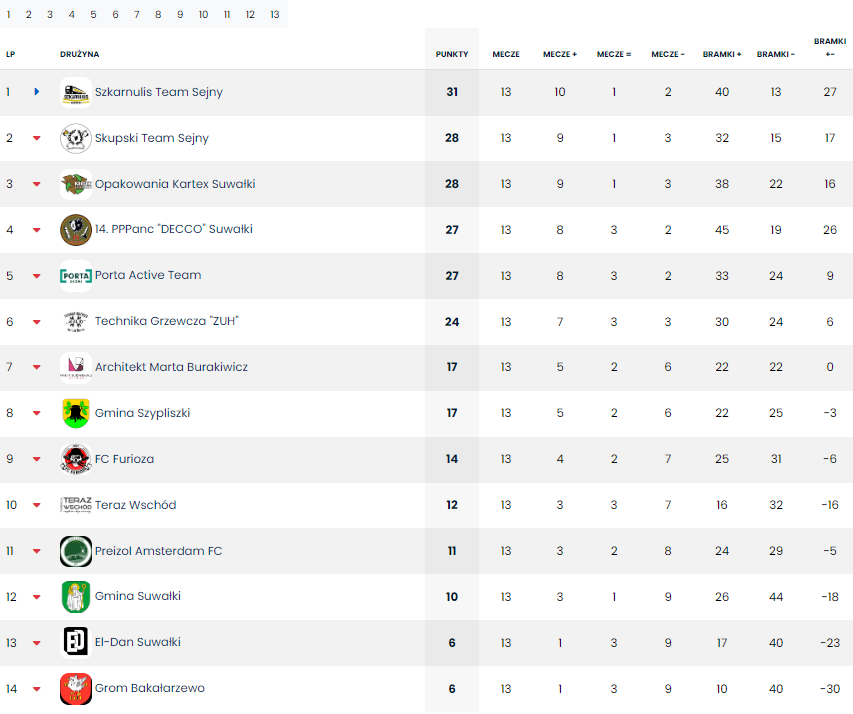Select the Porta Active Team logo
The height and width of the screenshot is (714, 853).
point(76,276)
